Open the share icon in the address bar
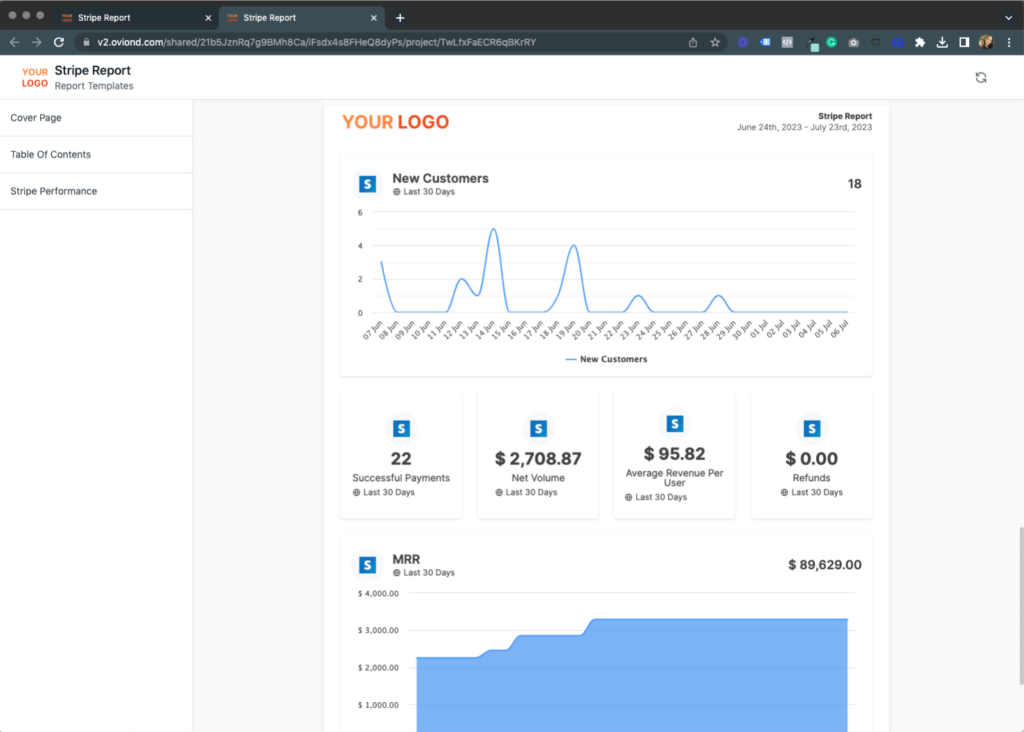This screenshot has height=732, width=1024. (x=693, y=42)
